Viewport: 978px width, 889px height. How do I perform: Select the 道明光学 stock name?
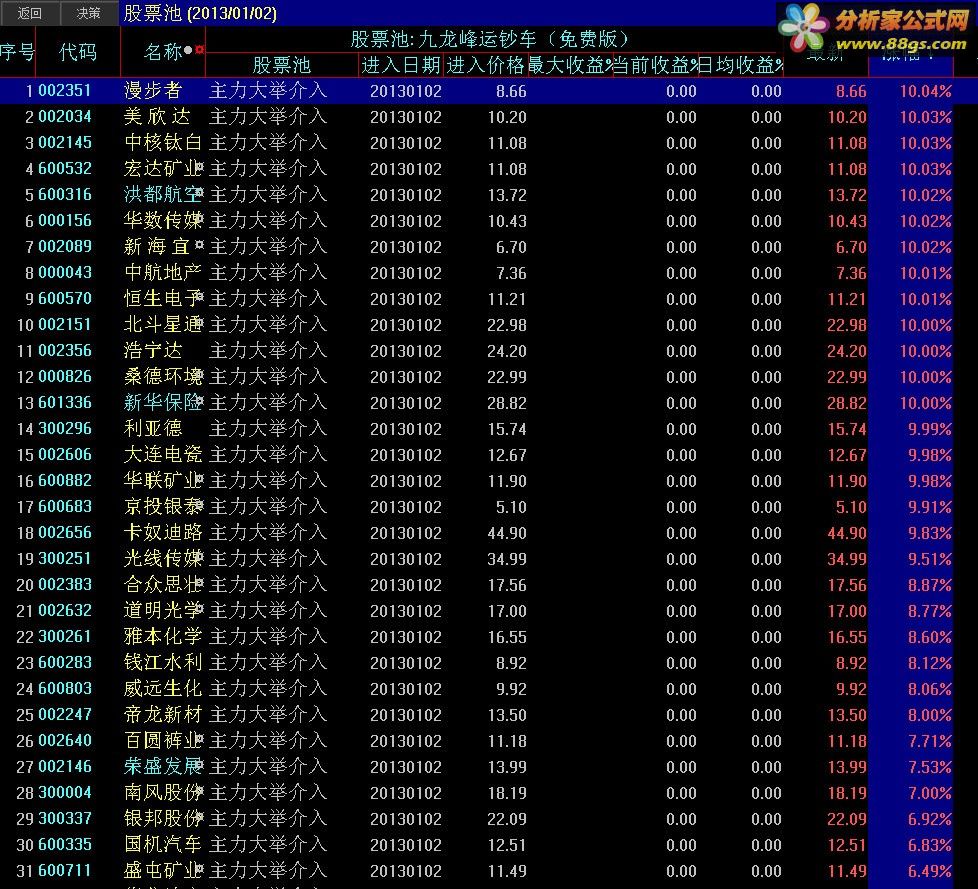163,611
